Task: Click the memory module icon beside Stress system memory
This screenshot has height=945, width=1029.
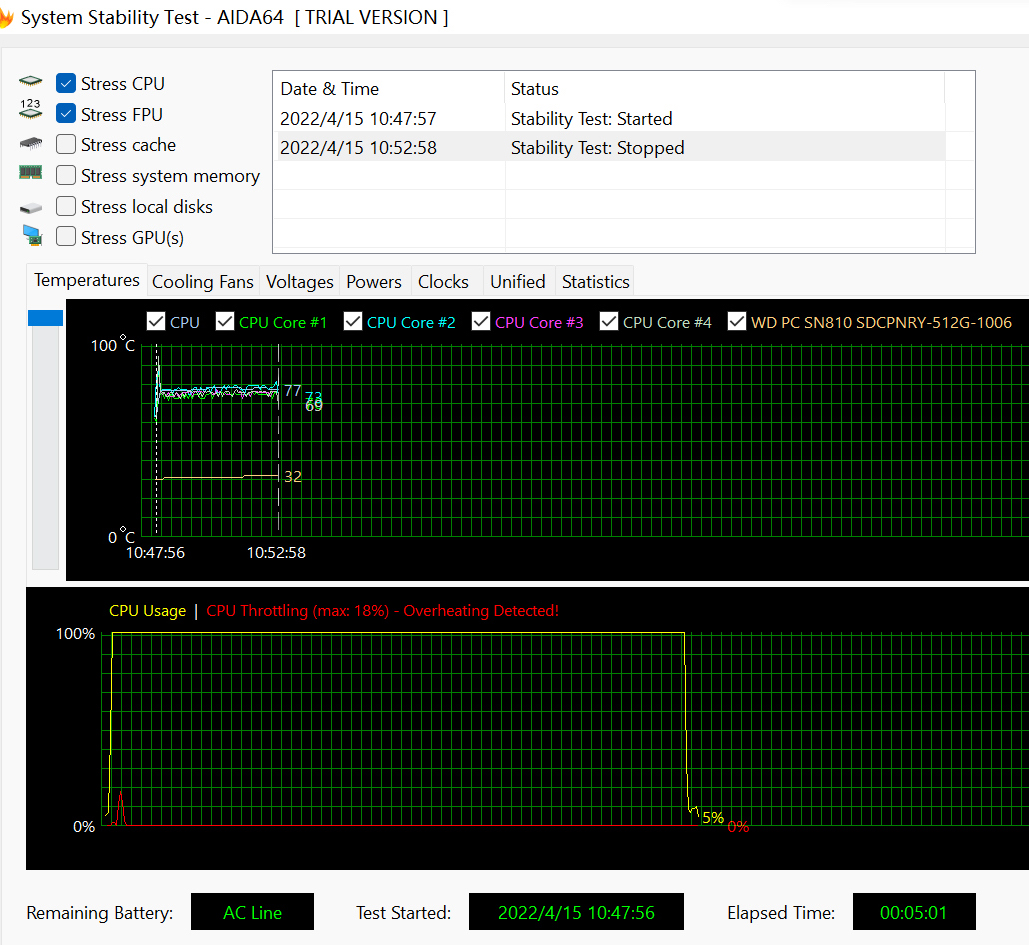Action: [x=31, y=173]
